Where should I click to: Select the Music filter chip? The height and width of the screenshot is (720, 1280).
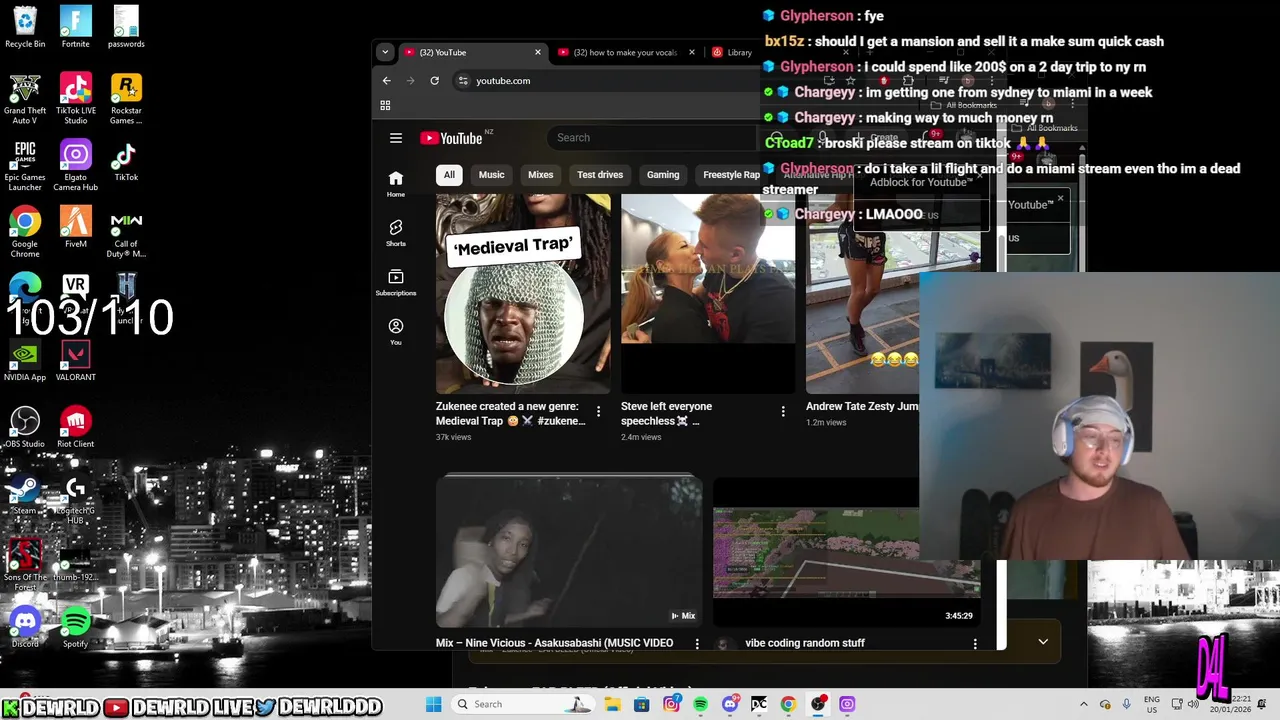click(x=491, y=175)
